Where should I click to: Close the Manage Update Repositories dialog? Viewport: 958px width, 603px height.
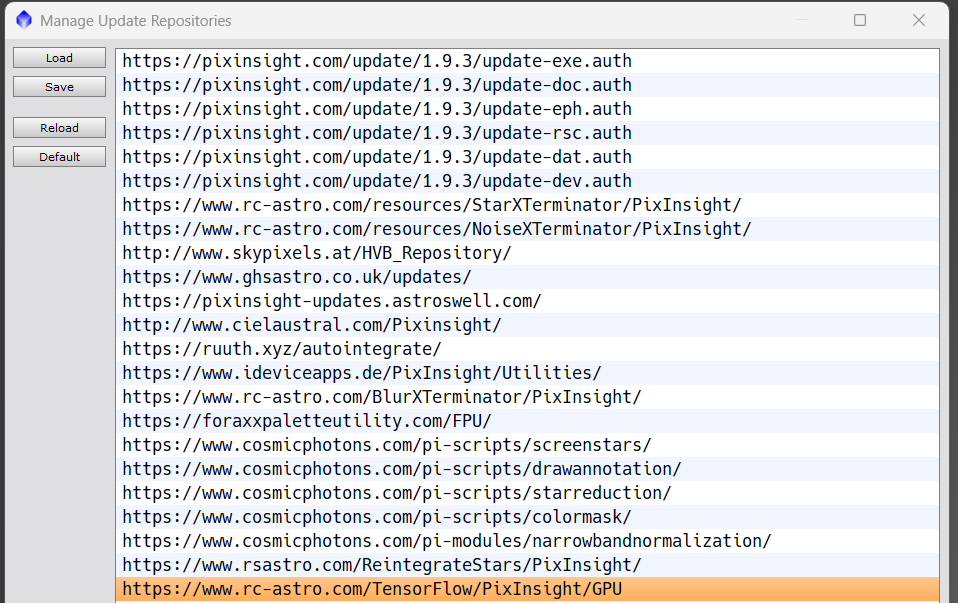tap(919, 20)
